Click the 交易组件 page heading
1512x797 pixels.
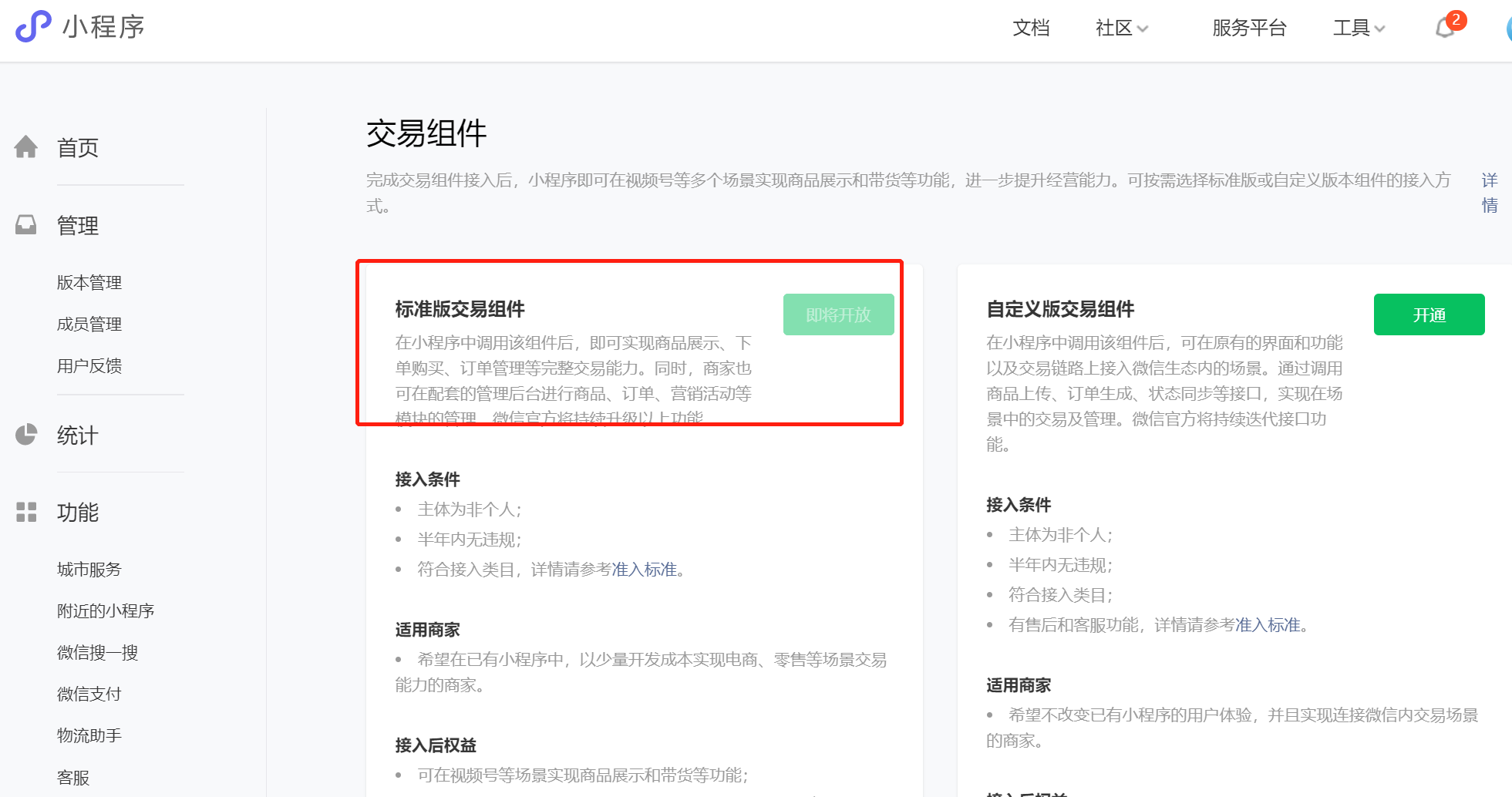pyautogui.click(x=426, y=133)
